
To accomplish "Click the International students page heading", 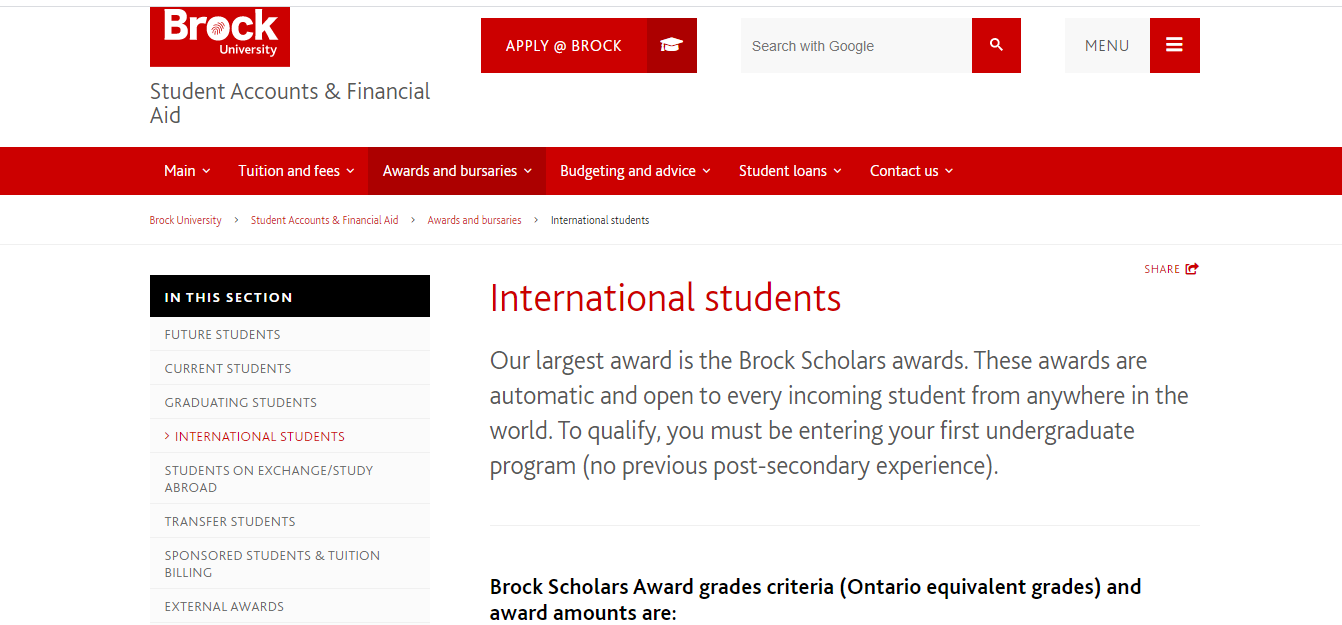I will [665, 298].
